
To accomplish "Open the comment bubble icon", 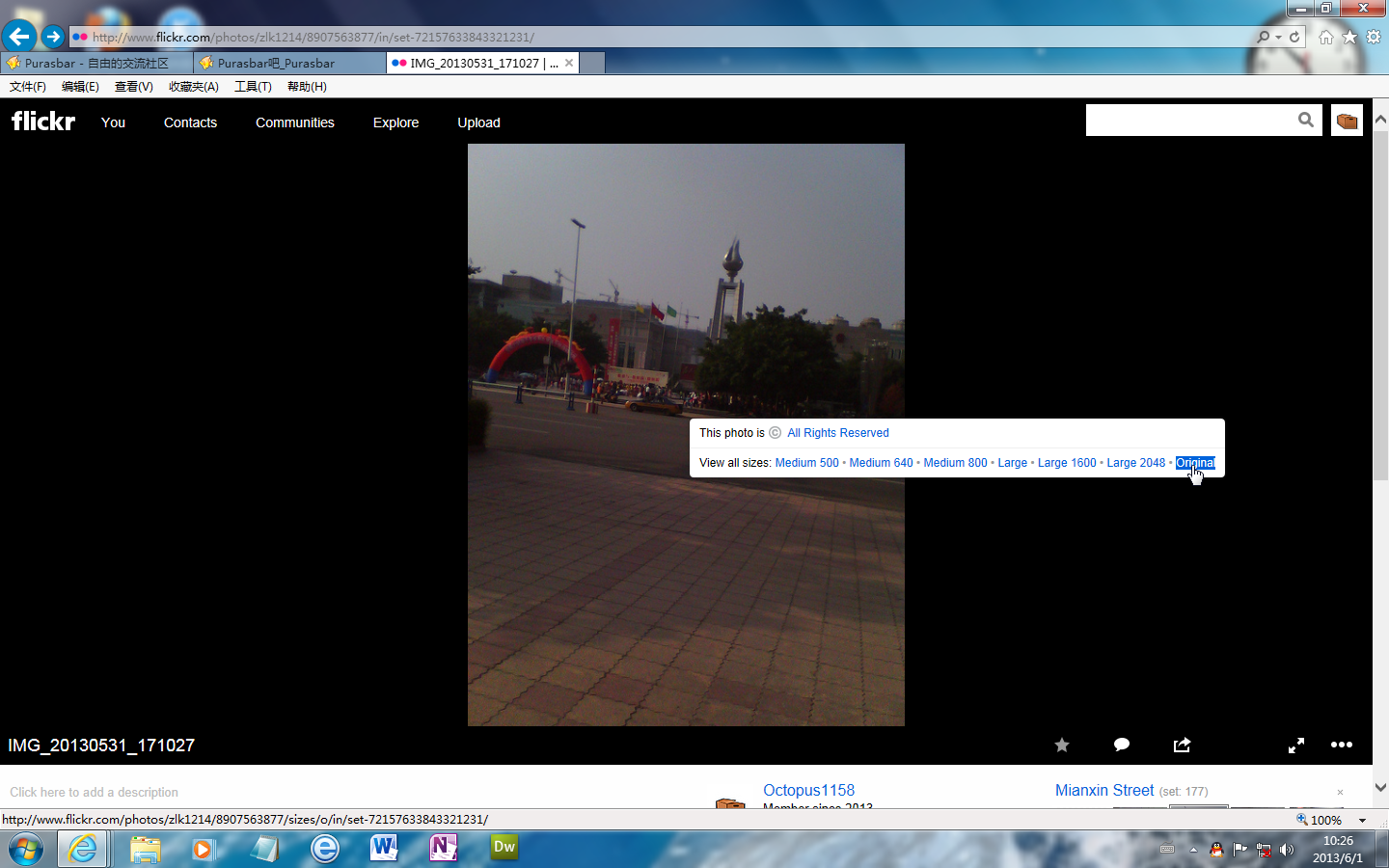I will coord(1122,745).
